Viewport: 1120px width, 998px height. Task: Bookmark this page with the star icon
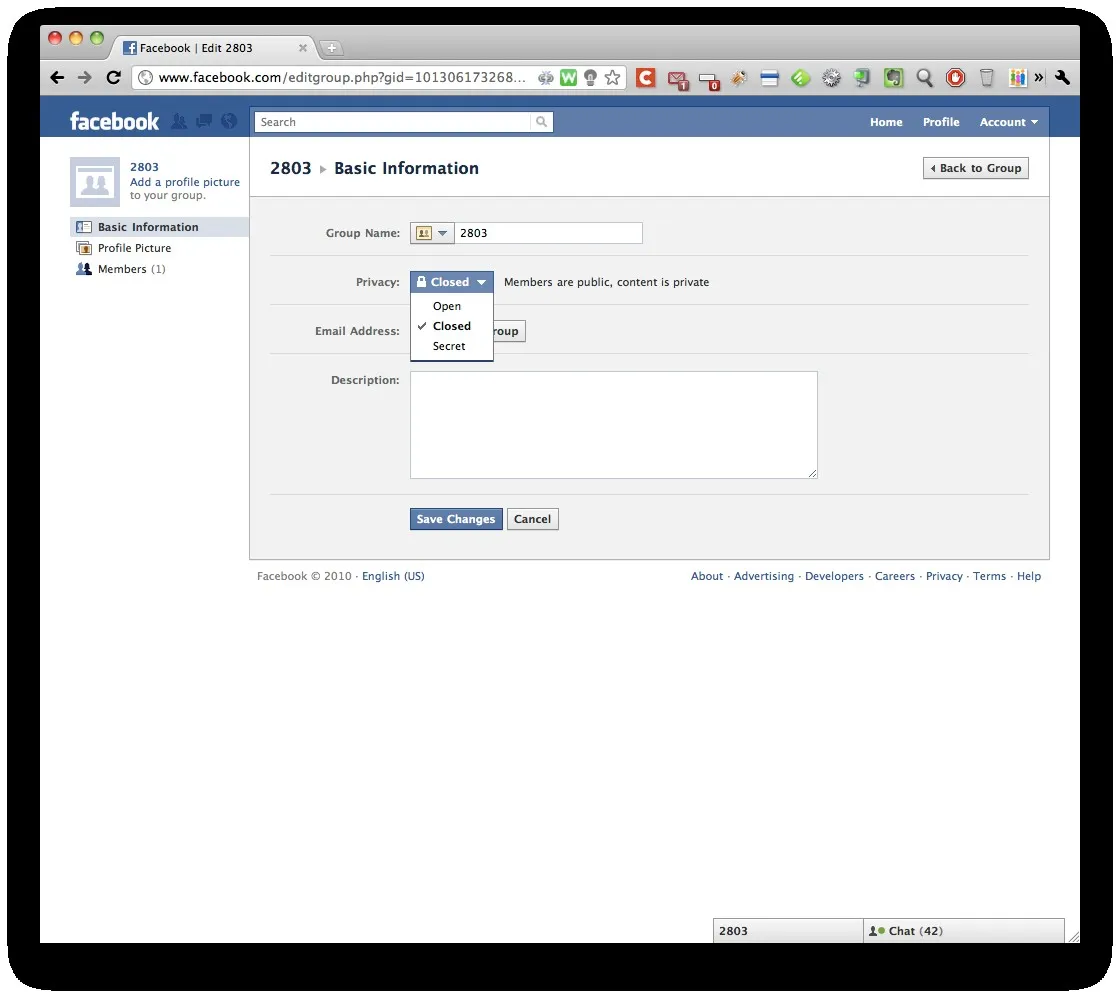coord(612,78)
